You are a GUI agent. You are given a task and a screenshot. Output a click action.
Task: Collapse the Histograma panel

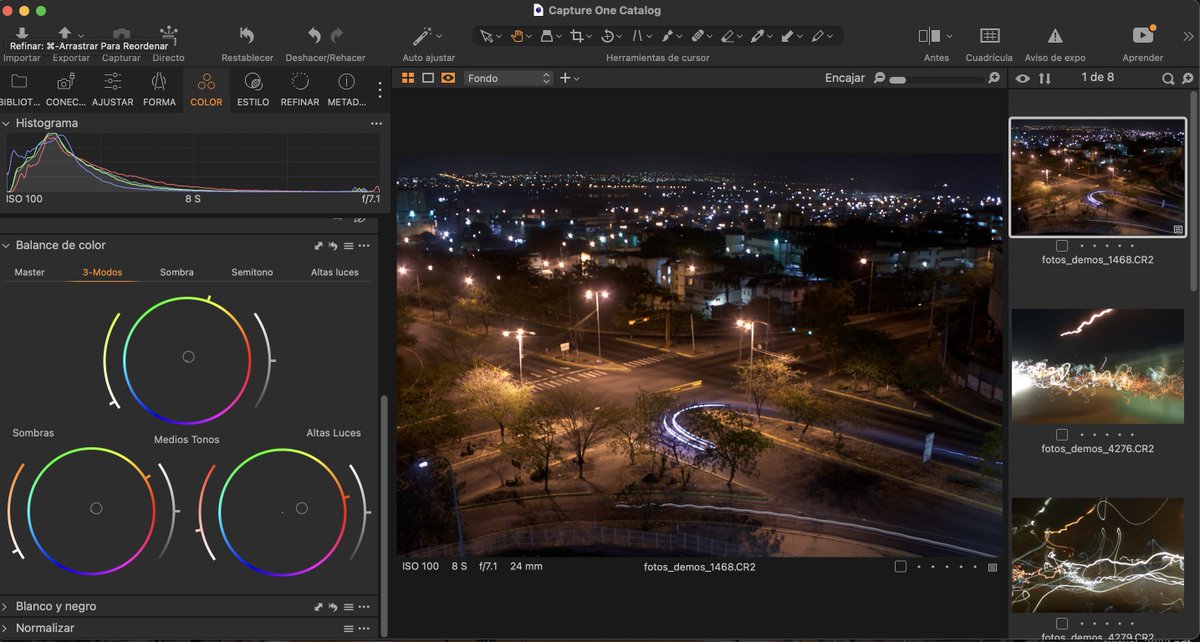(x=6, y=123)
